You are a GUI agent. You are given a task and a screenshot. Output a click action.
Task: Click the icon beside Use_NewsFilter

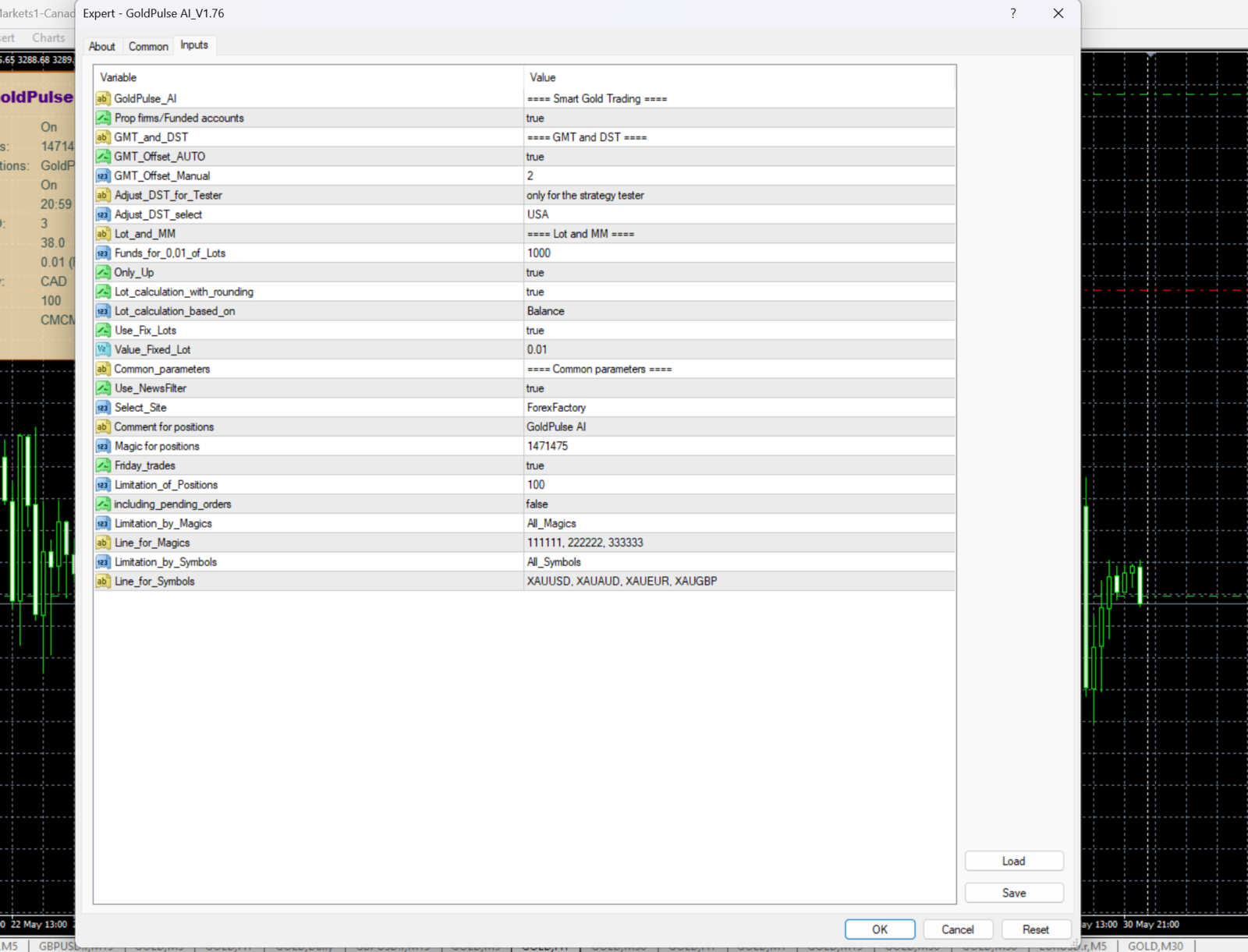103,388
